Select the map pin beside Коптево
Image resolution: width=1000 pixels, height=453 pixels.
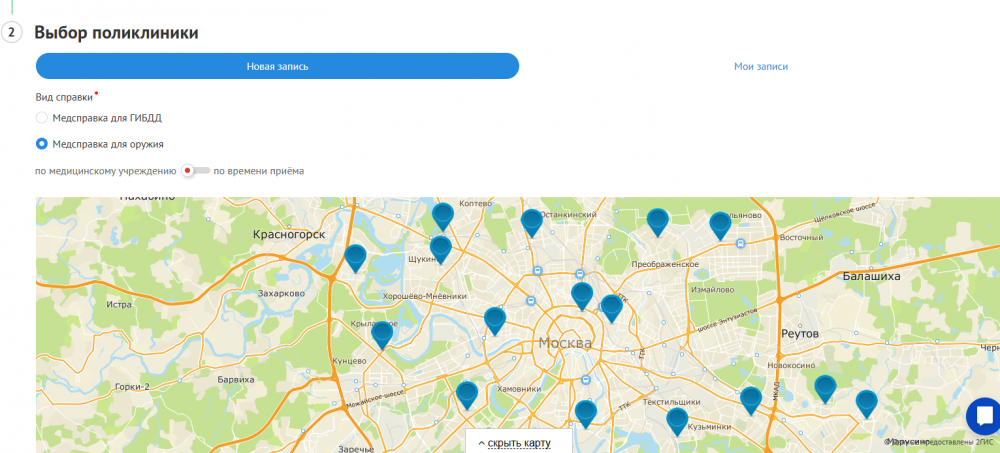click(x=443, y=215)
